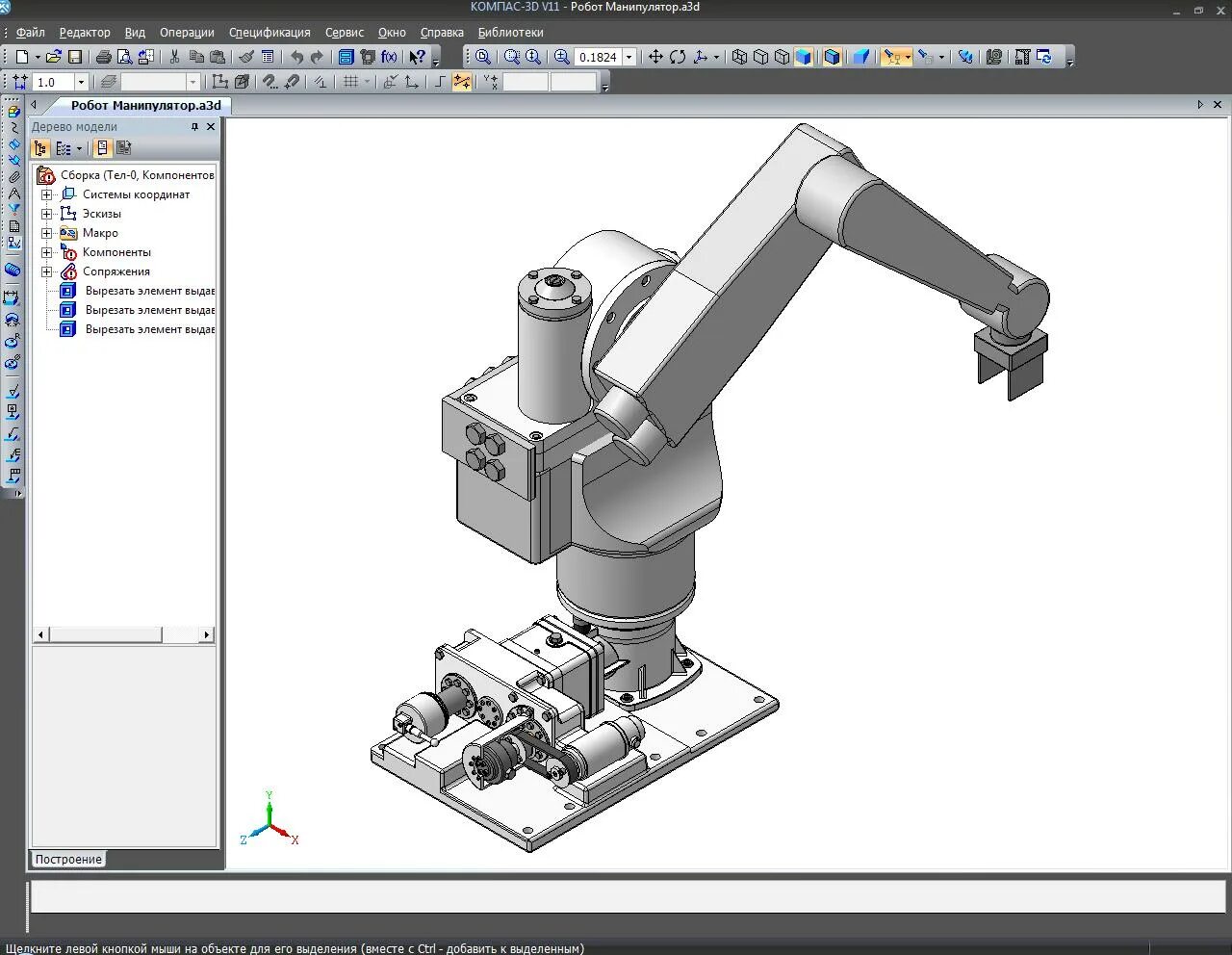This screenshot has height=955, width=1232.
Task: Click the Paste clipboard icon
Action: point(218,57)
